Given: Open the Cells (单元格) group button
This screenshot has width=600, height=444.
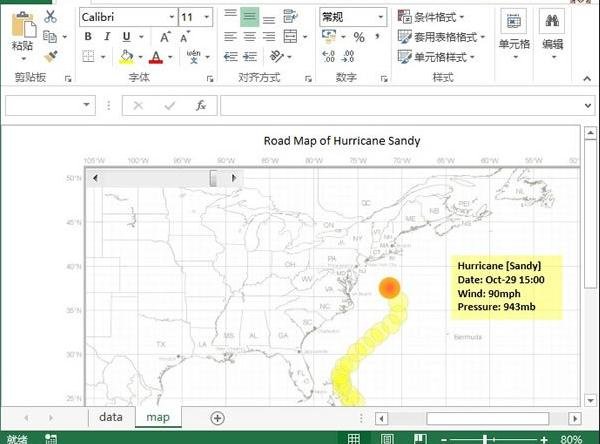Looking at the screenshot, I should [514, 34].
